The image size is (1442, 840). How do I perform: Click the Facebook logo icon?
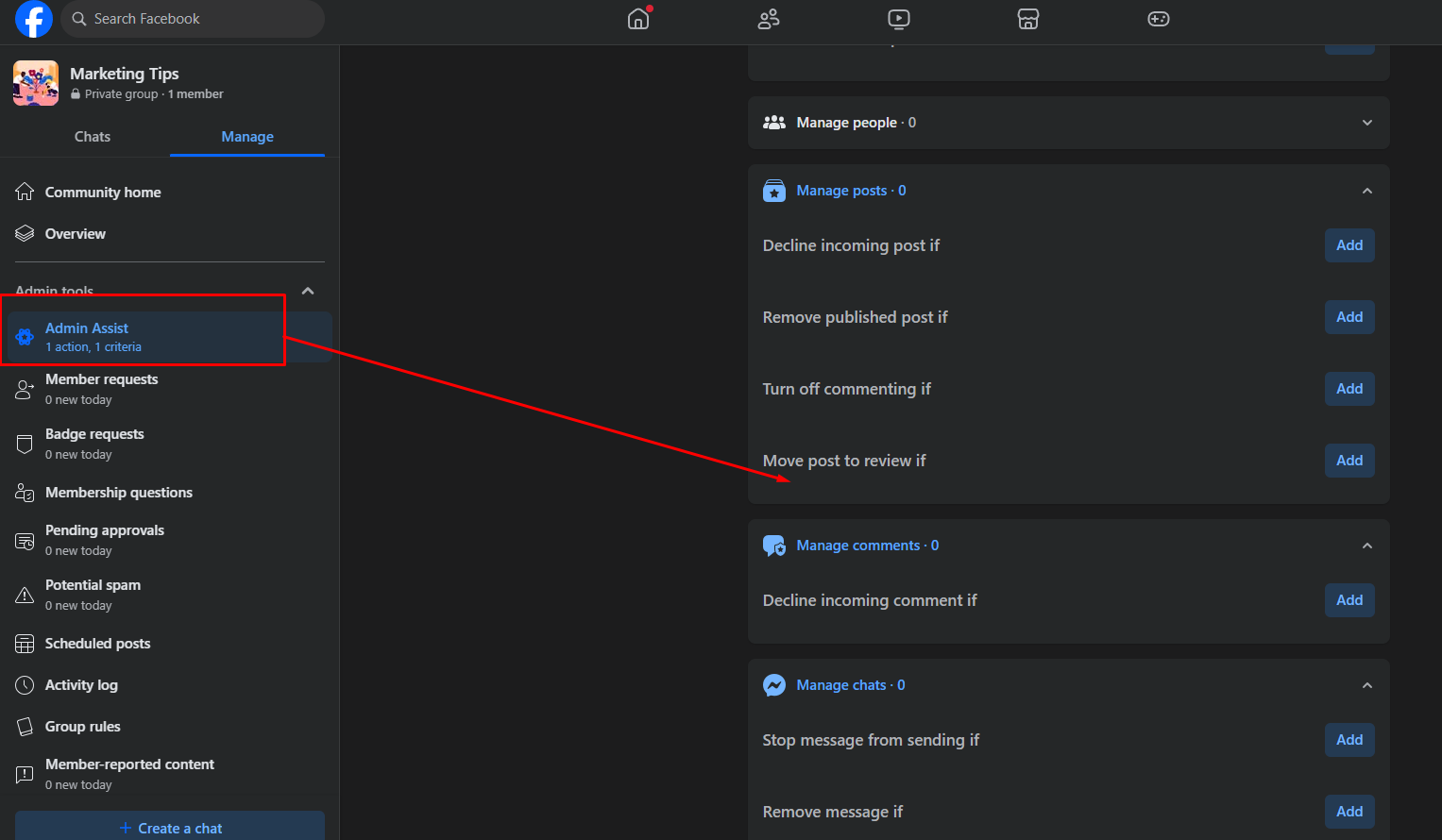[34, 19]
